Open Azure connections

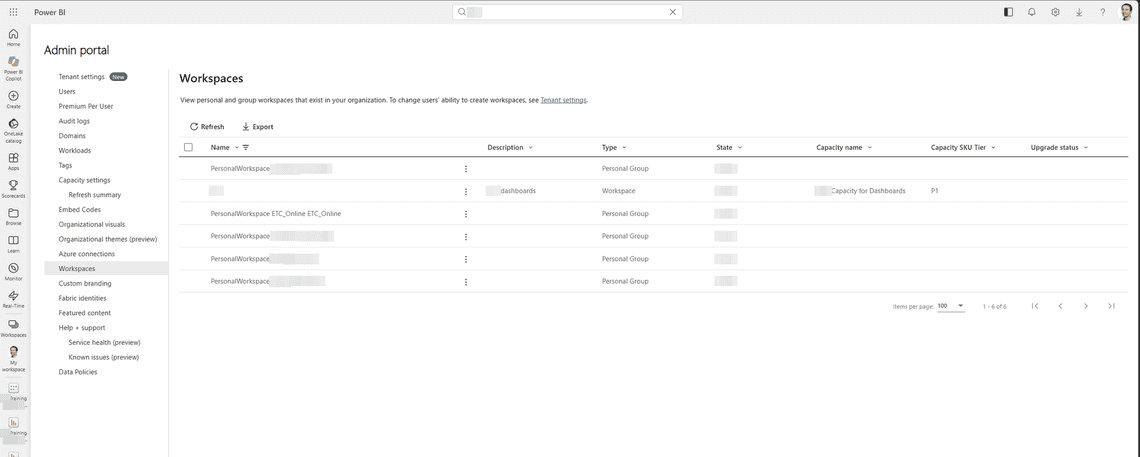(87, 254)
